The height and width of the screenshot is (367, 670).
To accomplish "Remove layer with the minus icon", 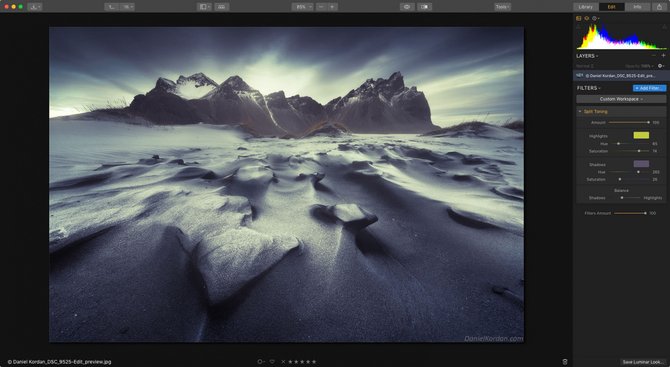I will (x=654, y=56).
